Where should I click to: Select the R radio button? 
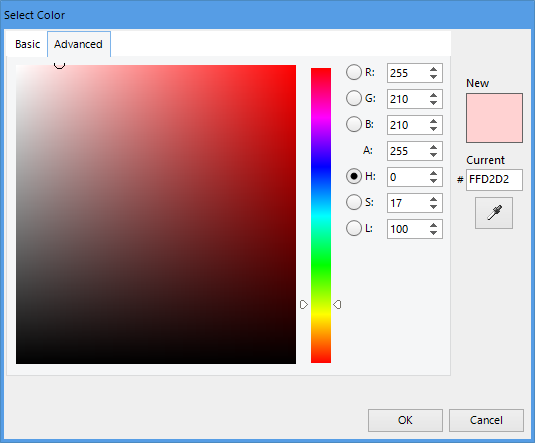(353, 72)
